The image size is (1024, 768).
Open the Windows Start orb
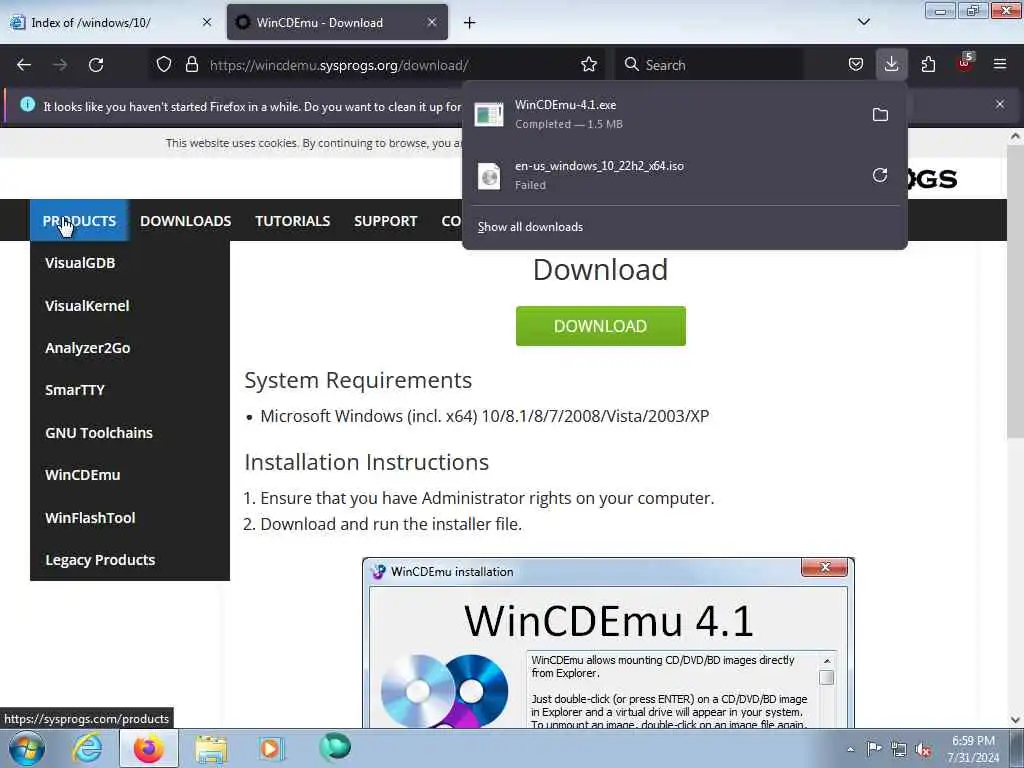(x=27, y=748)
